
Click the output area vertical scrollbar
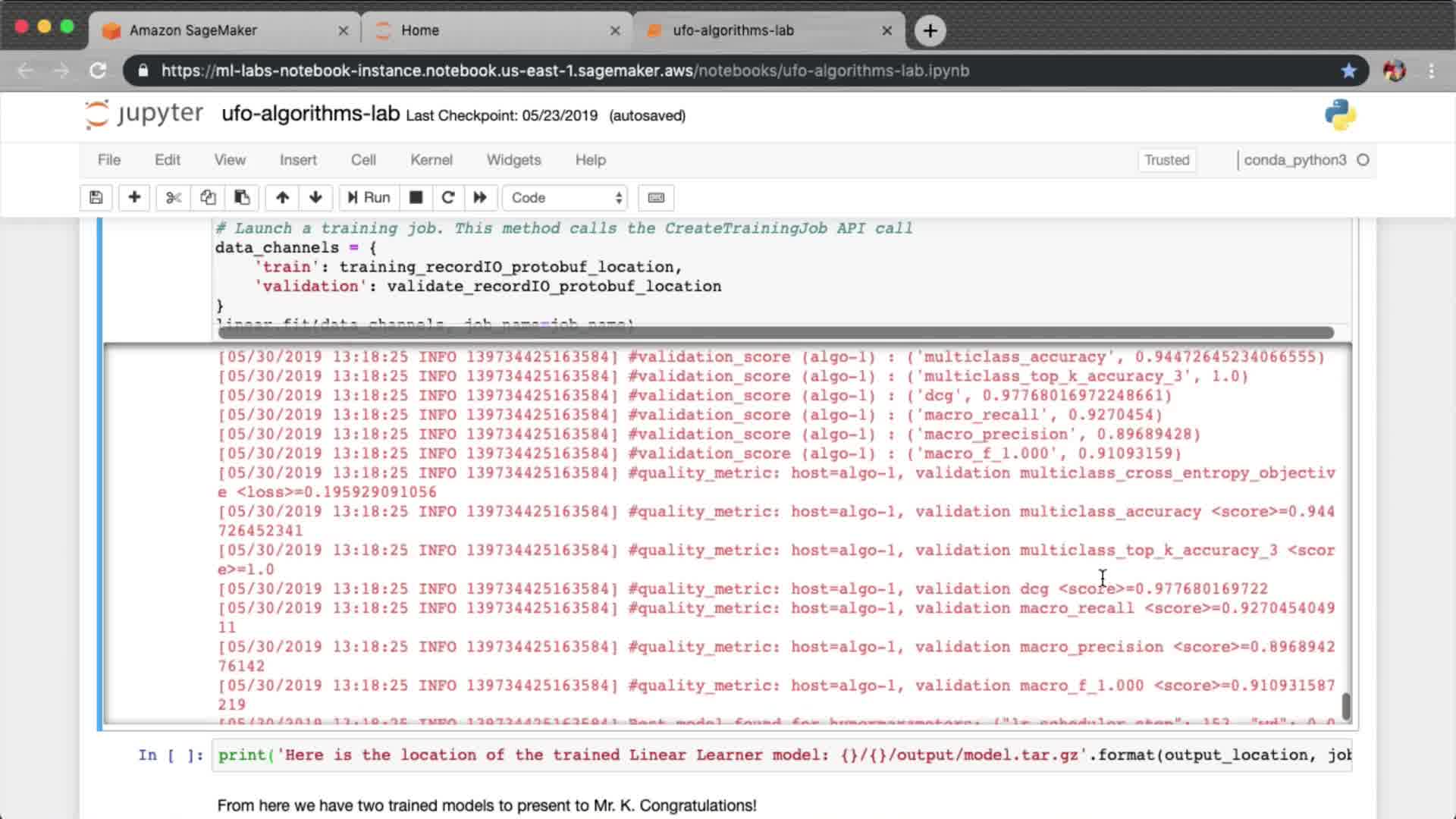coord(1346,706)
